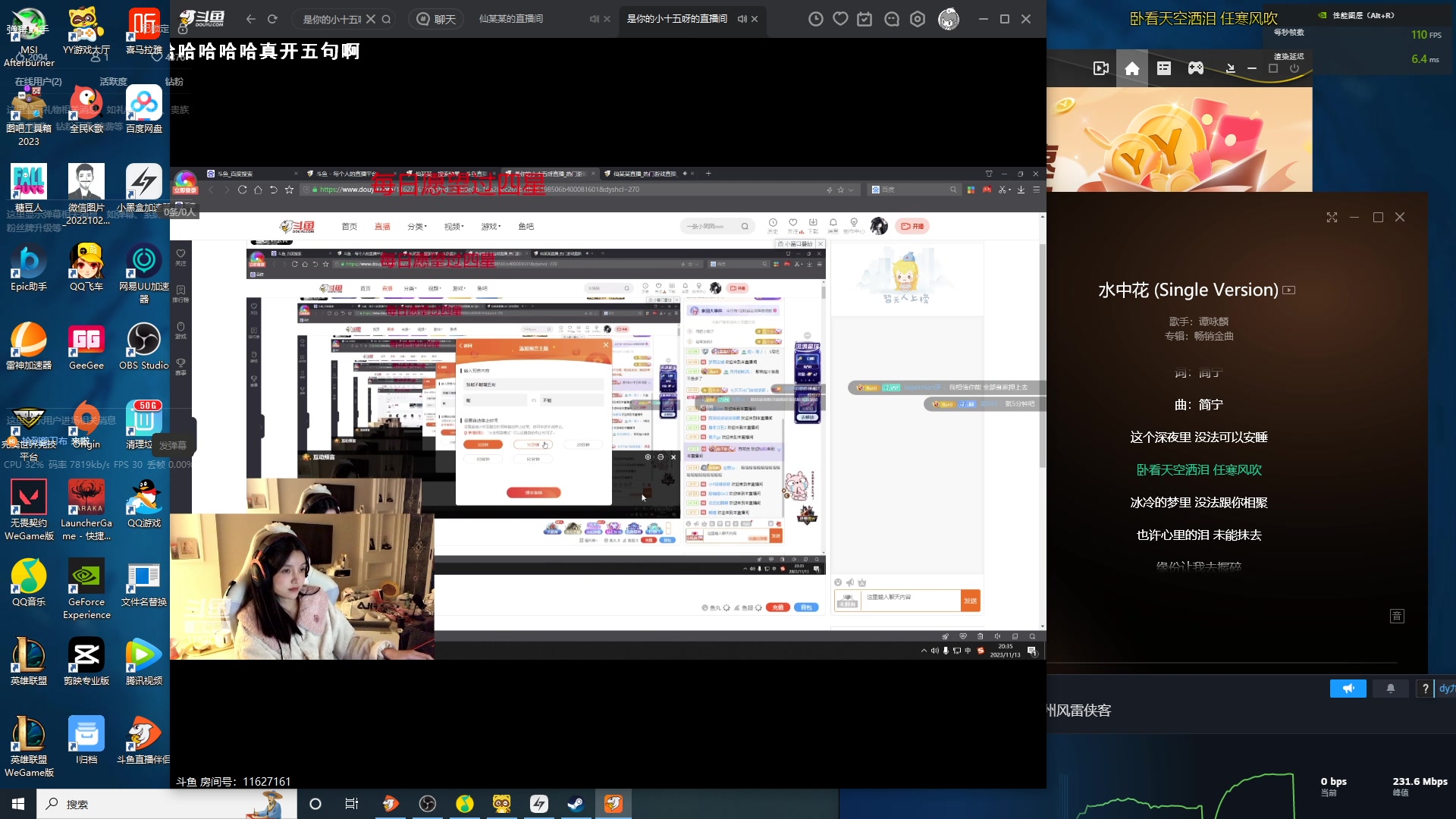
Task: Open Douyu messages bubble icon
Action: [892, 19]
